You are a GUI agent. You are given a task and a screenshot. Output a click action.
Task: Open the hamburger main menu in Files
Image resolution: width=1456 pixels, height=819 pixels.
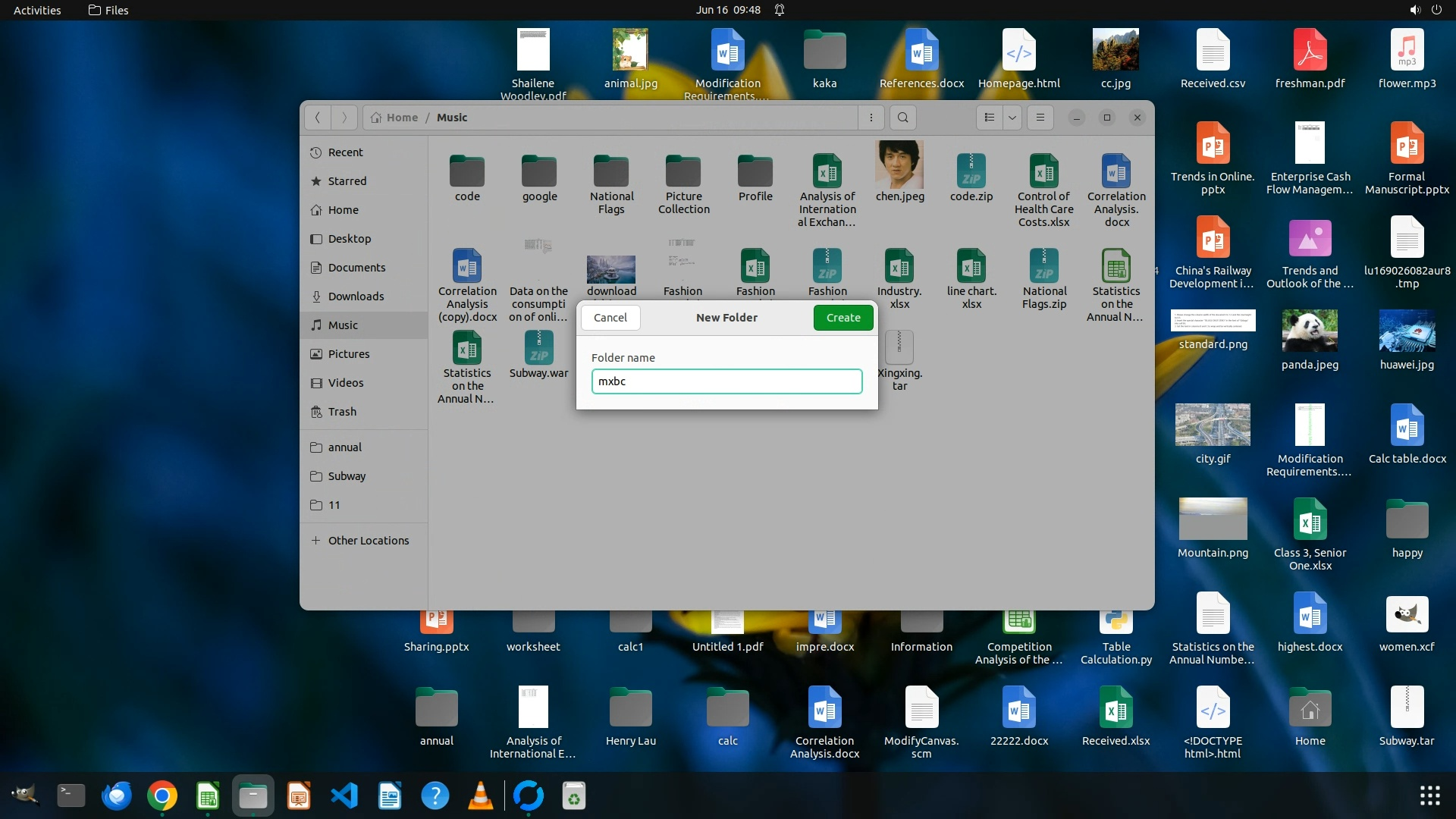click(x=1040, y=118)
